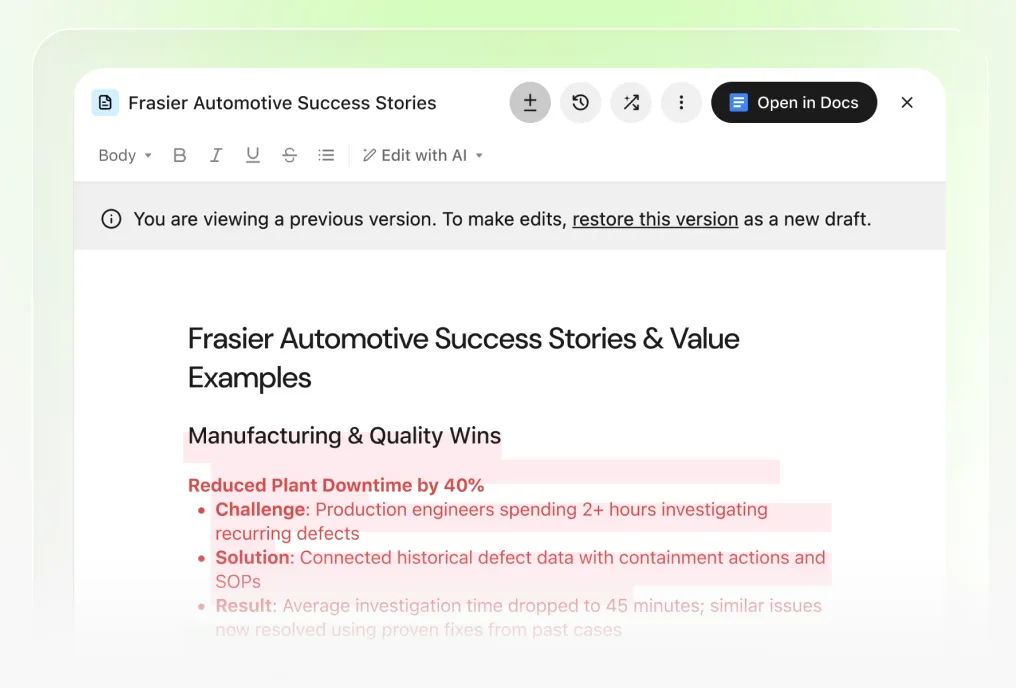1016x688 pixels.
Task: Toggle italic formatting
Action: coord(216,155)
